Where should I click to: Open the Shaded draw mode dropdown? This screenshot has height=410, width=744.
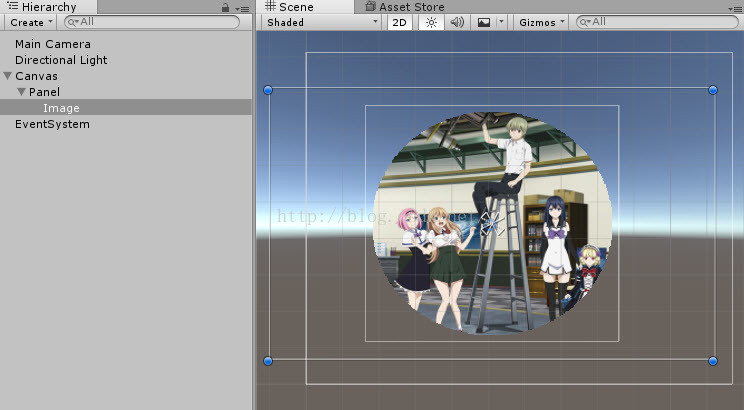pos(322,22)
